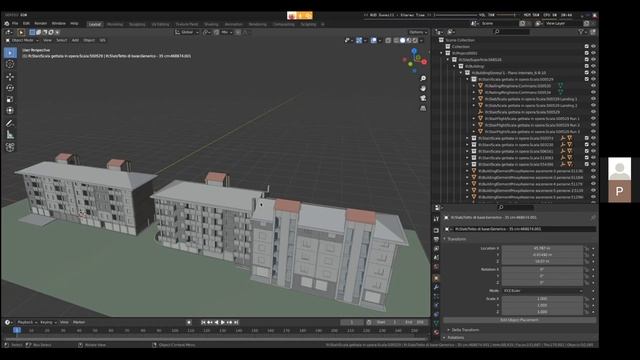
Task: Open the World properties tab
Action: (436, 267)
